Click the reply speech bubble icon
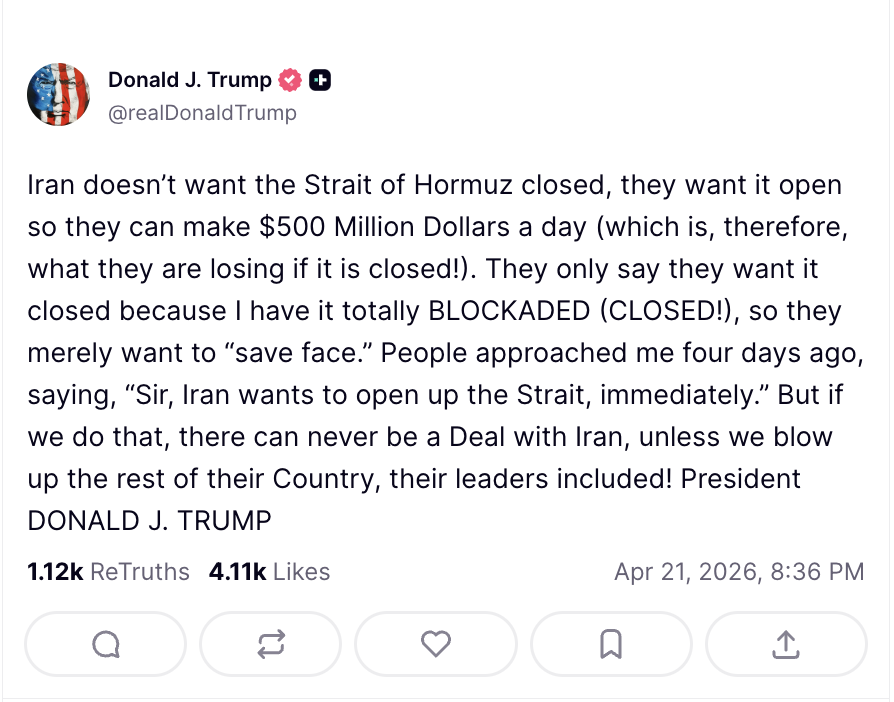This screenshot has width=894, height=702. tap(105, 645)
